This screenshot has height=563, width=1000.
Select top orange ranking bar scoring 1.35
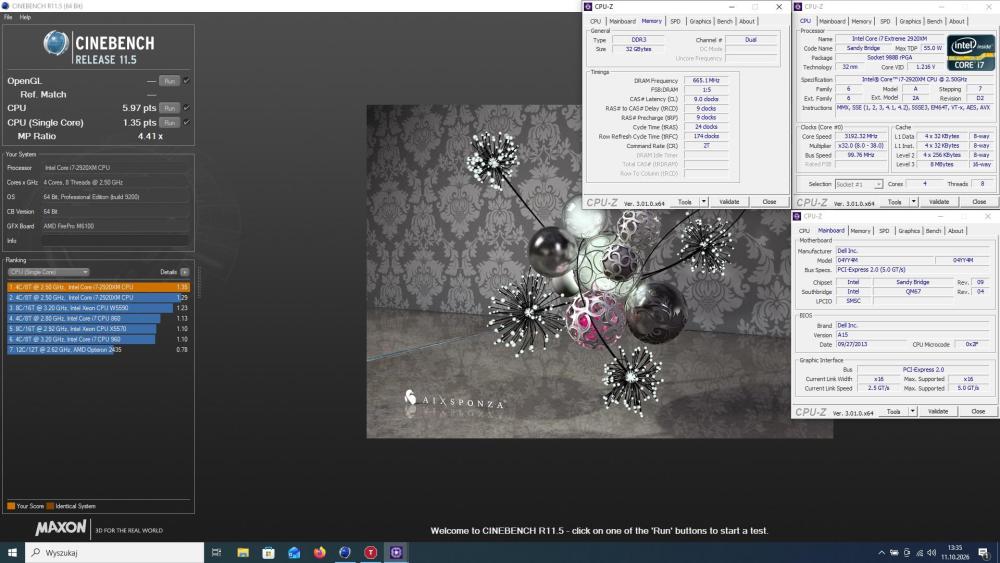(98, 287)
